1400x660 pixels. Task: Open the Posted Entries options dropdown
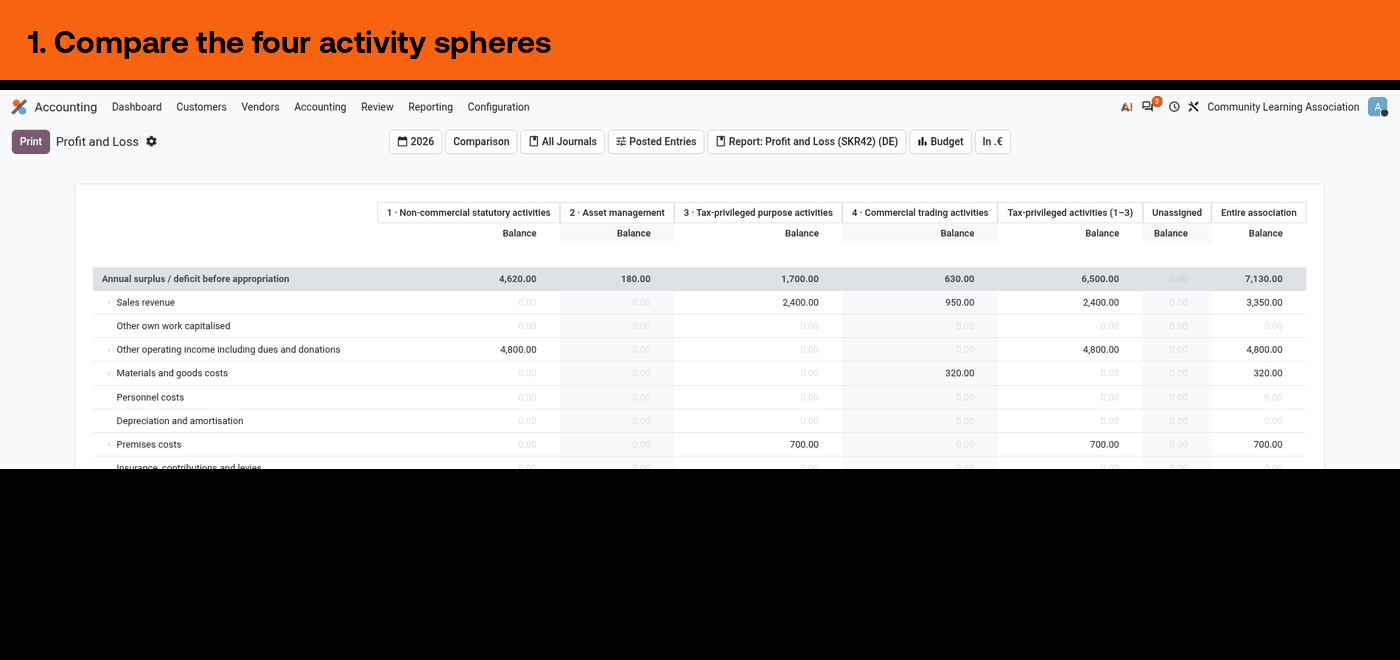[656, 142]
